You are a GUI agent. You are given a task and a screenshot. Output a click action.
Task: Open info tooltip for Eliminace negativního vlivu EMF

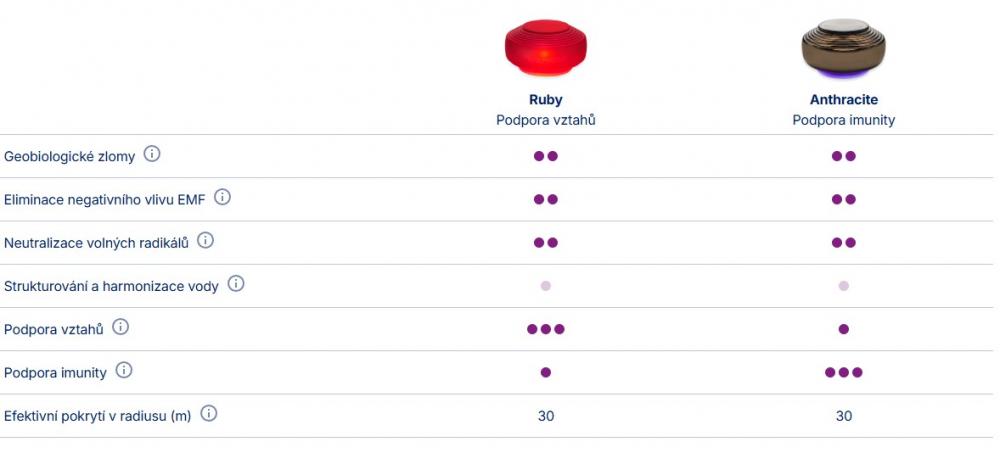pyautogui.click(x=222, y=198)
